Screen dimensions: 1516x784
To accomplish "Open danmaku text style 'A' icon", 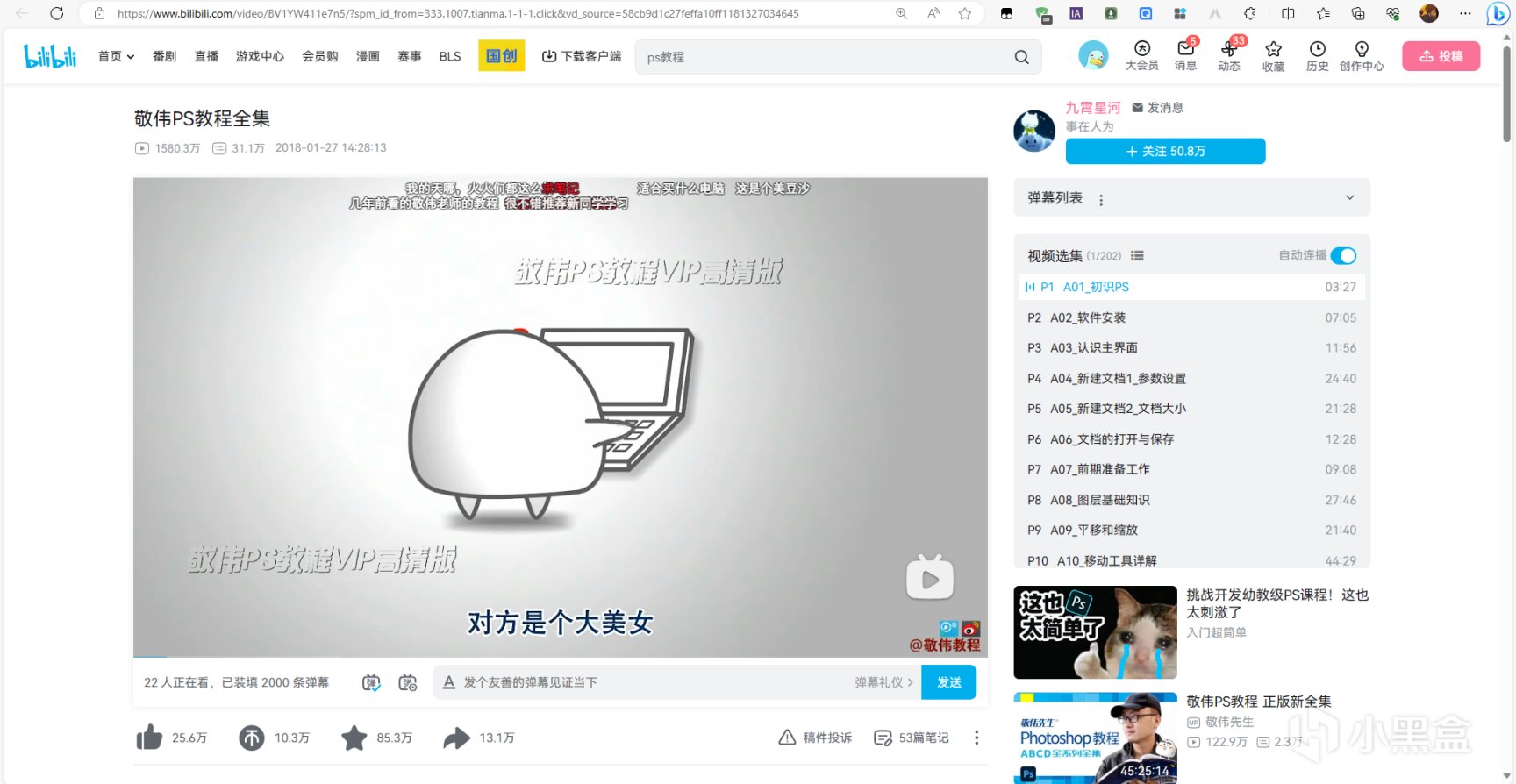I will coord(449,682).
